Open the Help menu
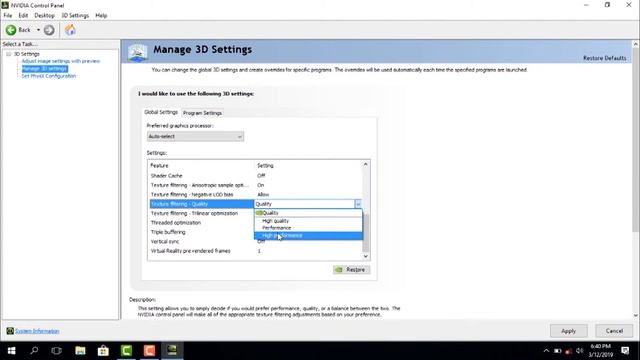Viewport: 640px width, 360px height. click(x=101, y=16)
